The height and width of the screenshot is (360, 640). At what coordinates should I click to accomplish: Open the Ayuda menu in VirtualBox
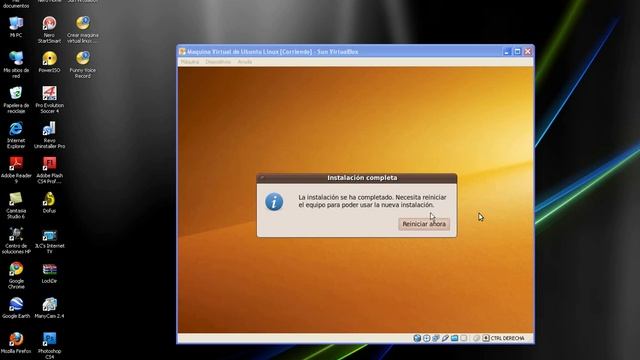point(245,62)
